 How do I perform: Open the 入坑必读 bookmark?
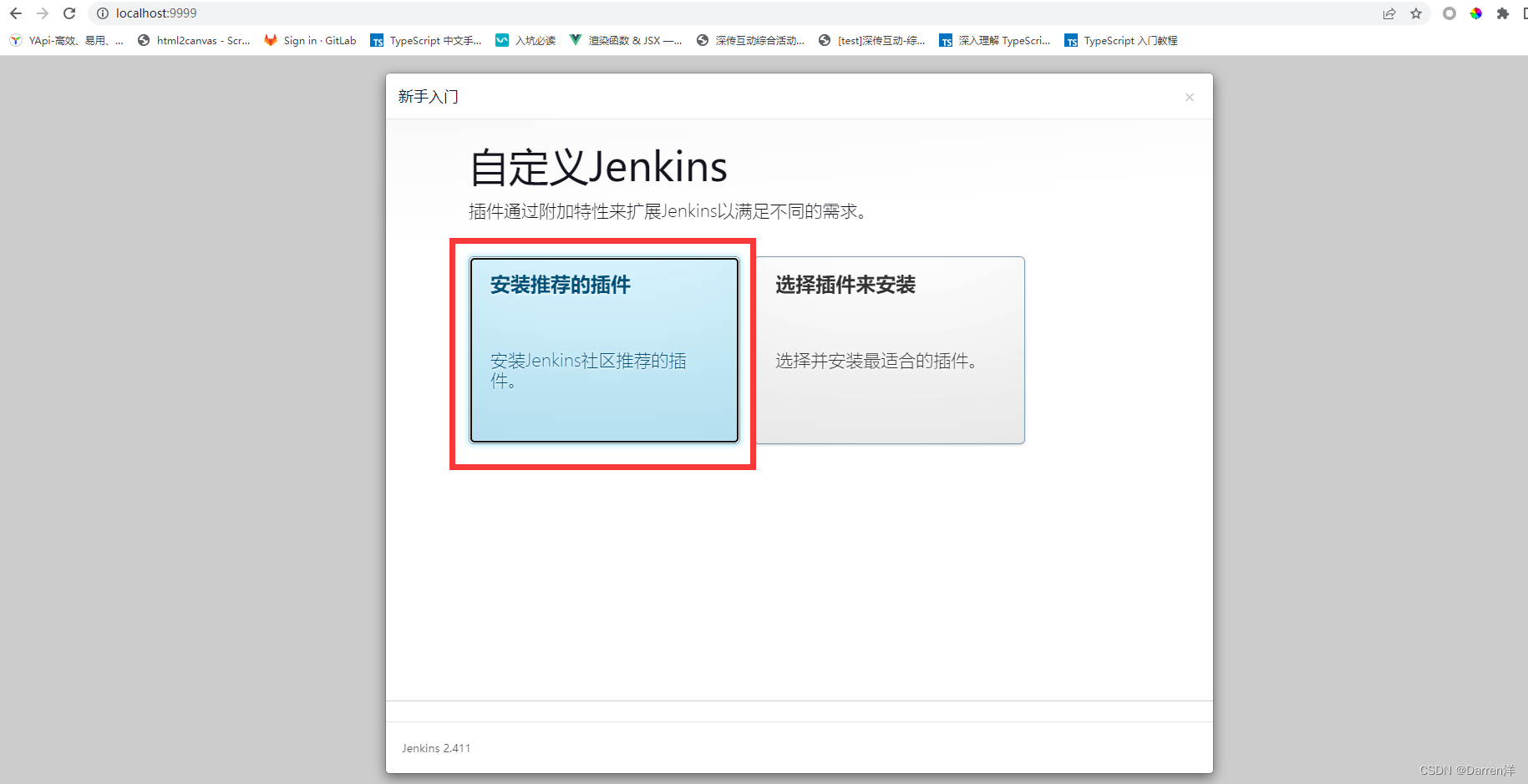click(525, 40)
